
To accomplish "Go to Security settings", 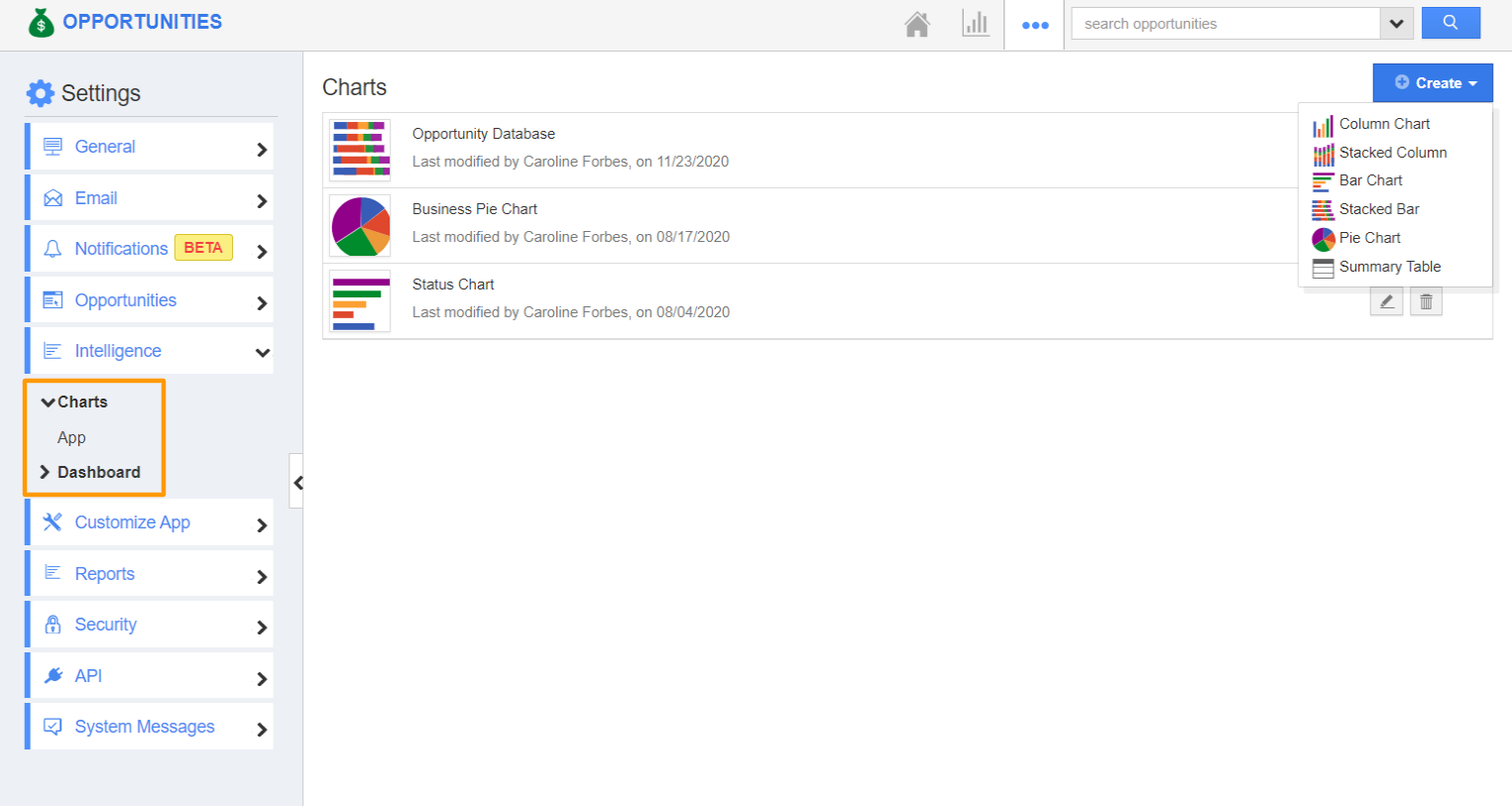I will pos(106,624).
